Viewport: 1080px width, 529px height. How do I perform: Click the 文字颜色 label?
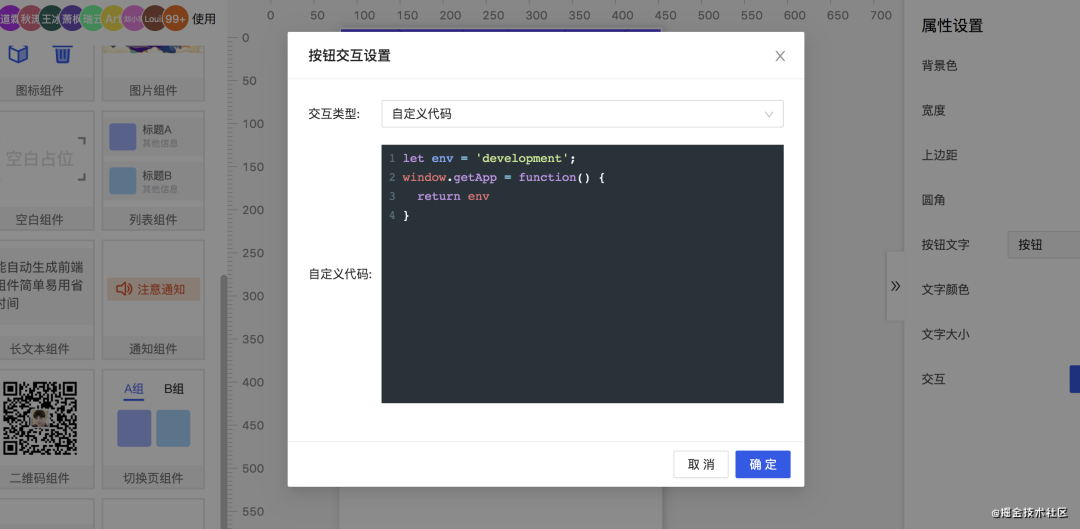[x=946, y=290]
